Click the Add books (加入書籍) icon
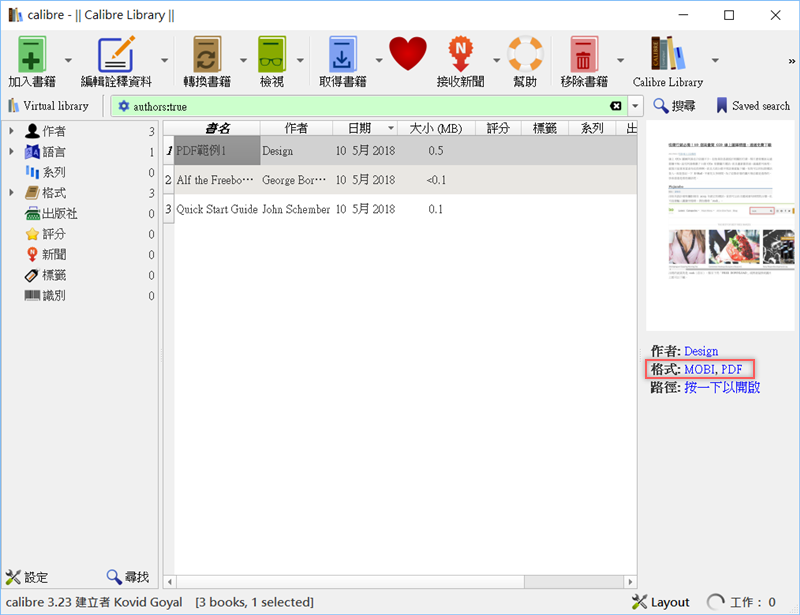 pyautogui.click(x=32, y=55)
